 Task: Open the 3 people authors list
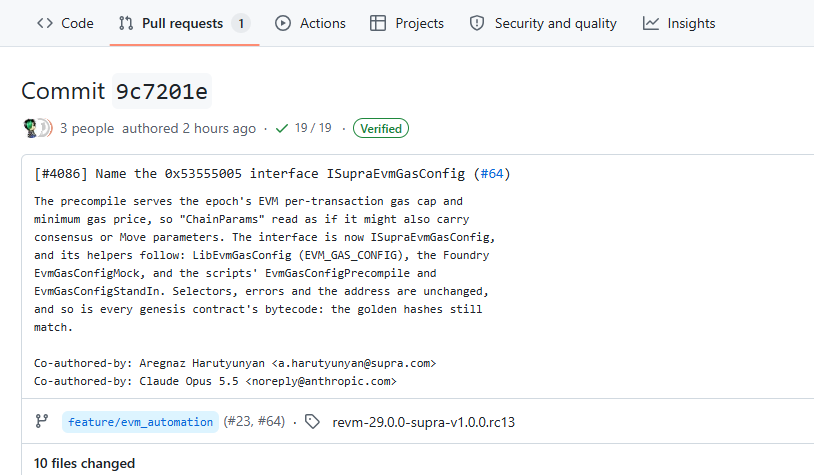pyautogui.click(x=87, y=128)
